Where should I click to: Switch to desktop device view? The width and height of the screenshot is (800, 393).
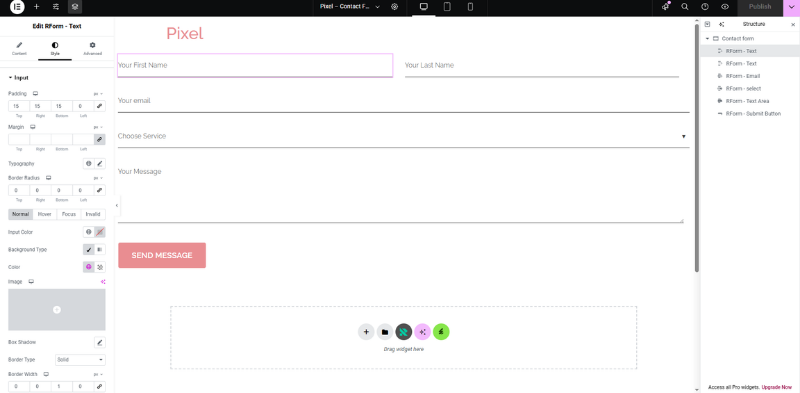click(x=423, y=7)
